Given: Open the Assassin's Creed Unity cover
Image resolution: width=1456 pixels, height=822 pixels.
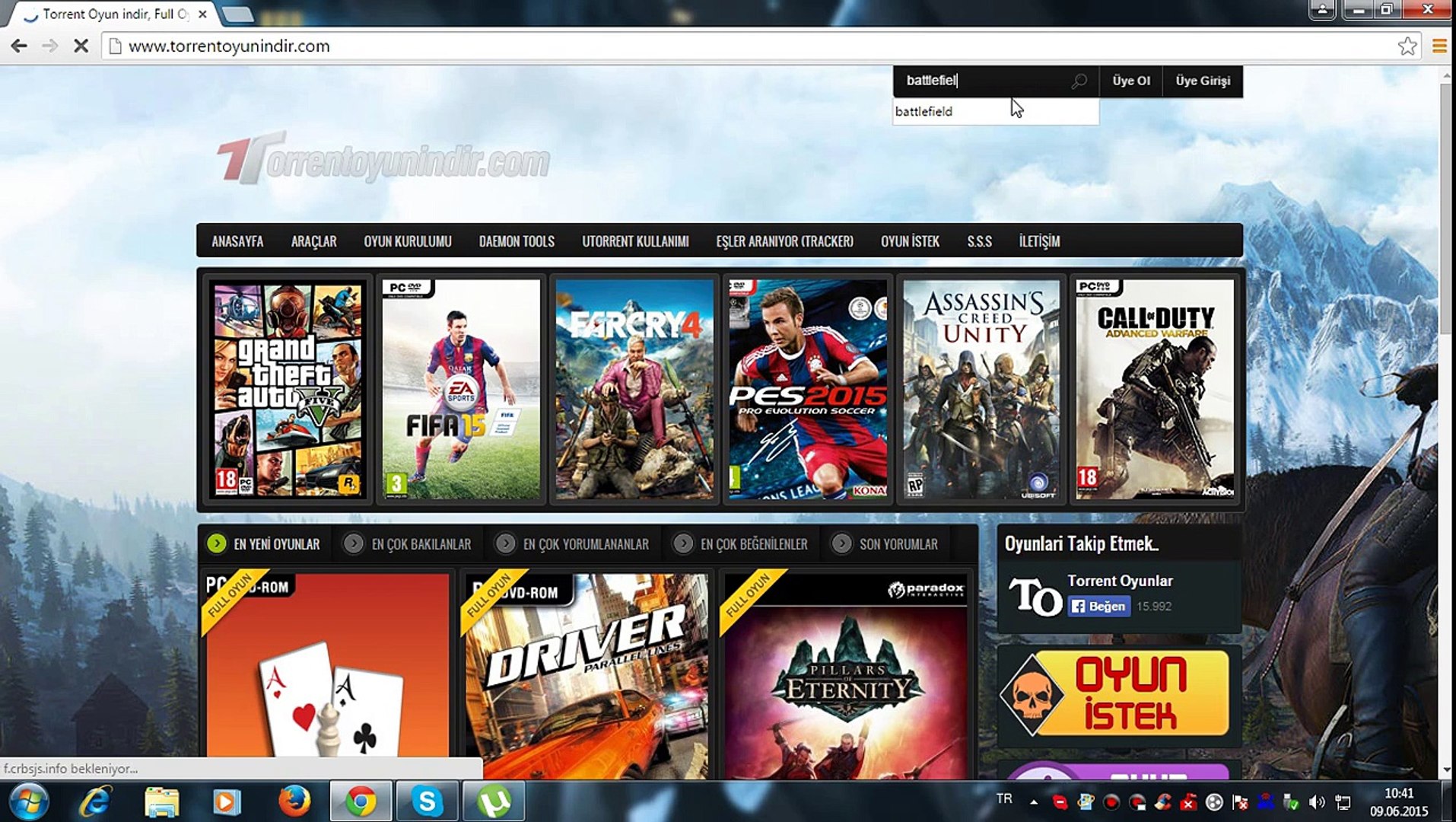Looking at the screenshot, I should 981,390.
